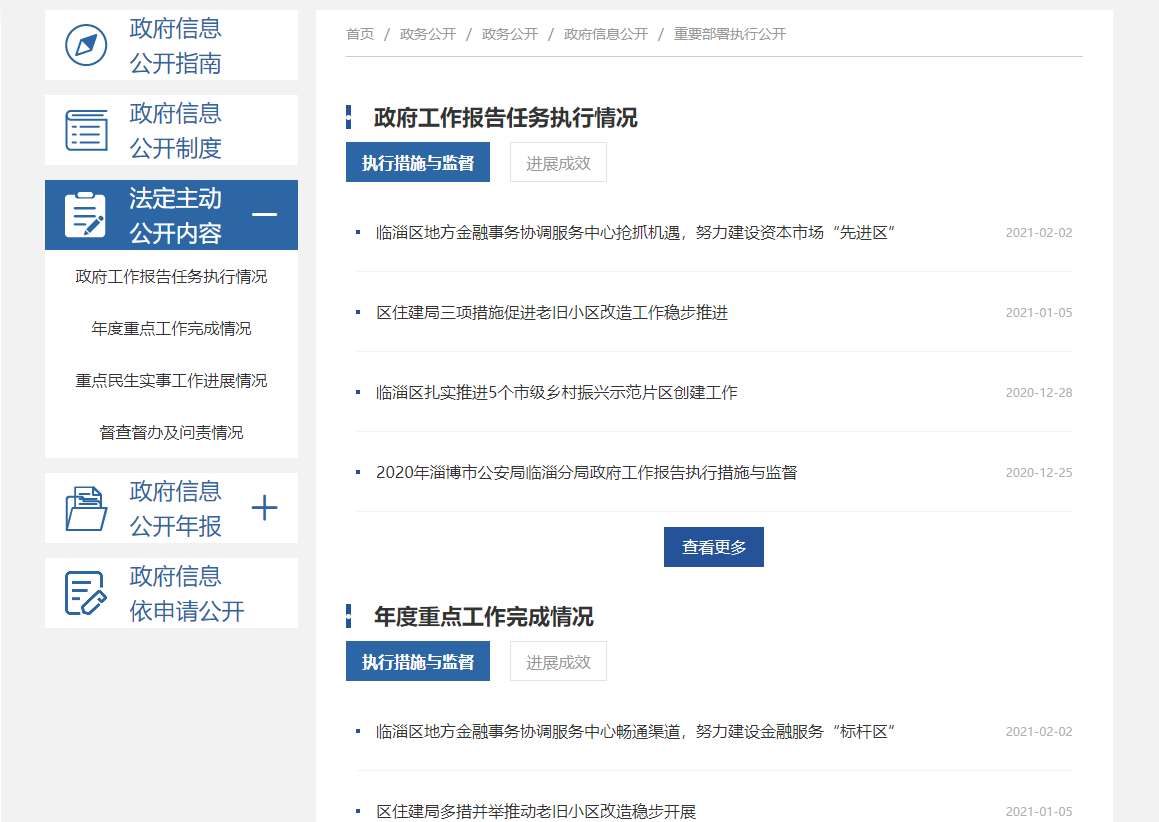The width and height of the screenshot is (1159, 822).
Task: Click the clipboard icon for 法定主动公开内容
Action: pos(86,215)
